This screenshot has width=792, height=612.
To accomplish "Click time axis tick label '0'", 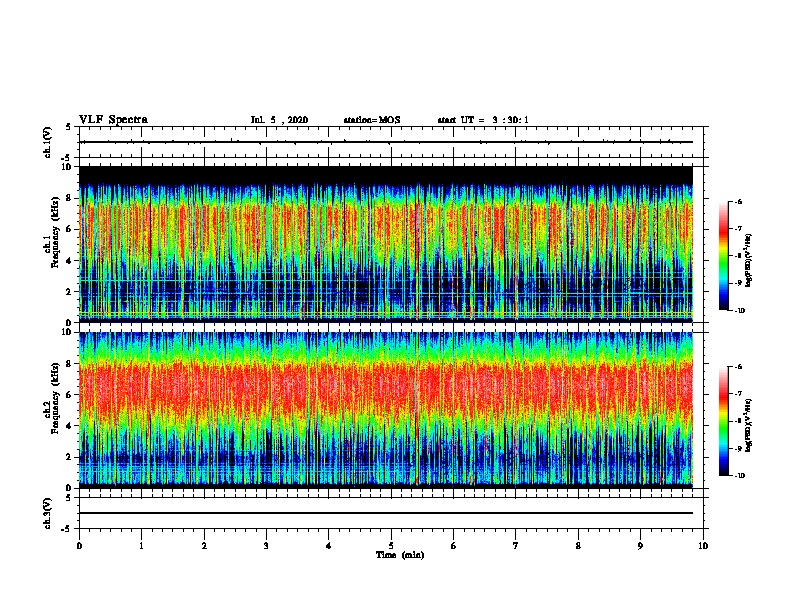I will click(x=79, y=545).
